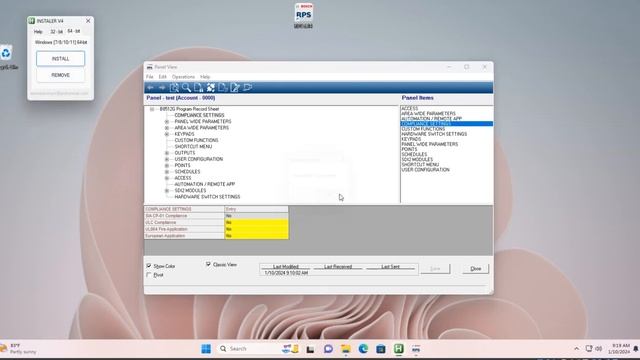Viewport: 640px width, 360px height.
Task: Open the Operations menu
Action: (183, 77)
